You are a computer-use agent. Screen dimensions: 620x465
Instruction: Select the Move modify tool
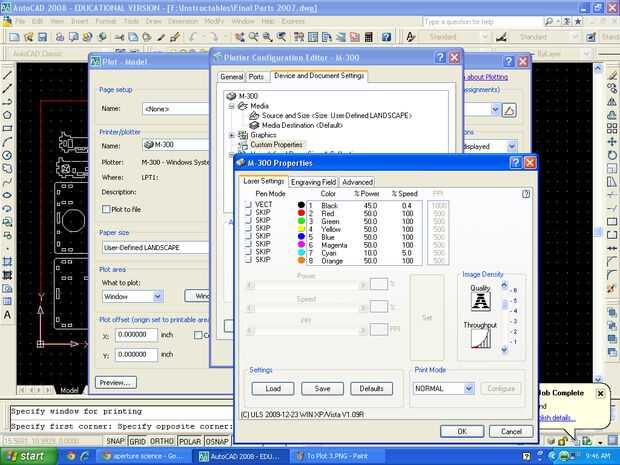point(612,142)
